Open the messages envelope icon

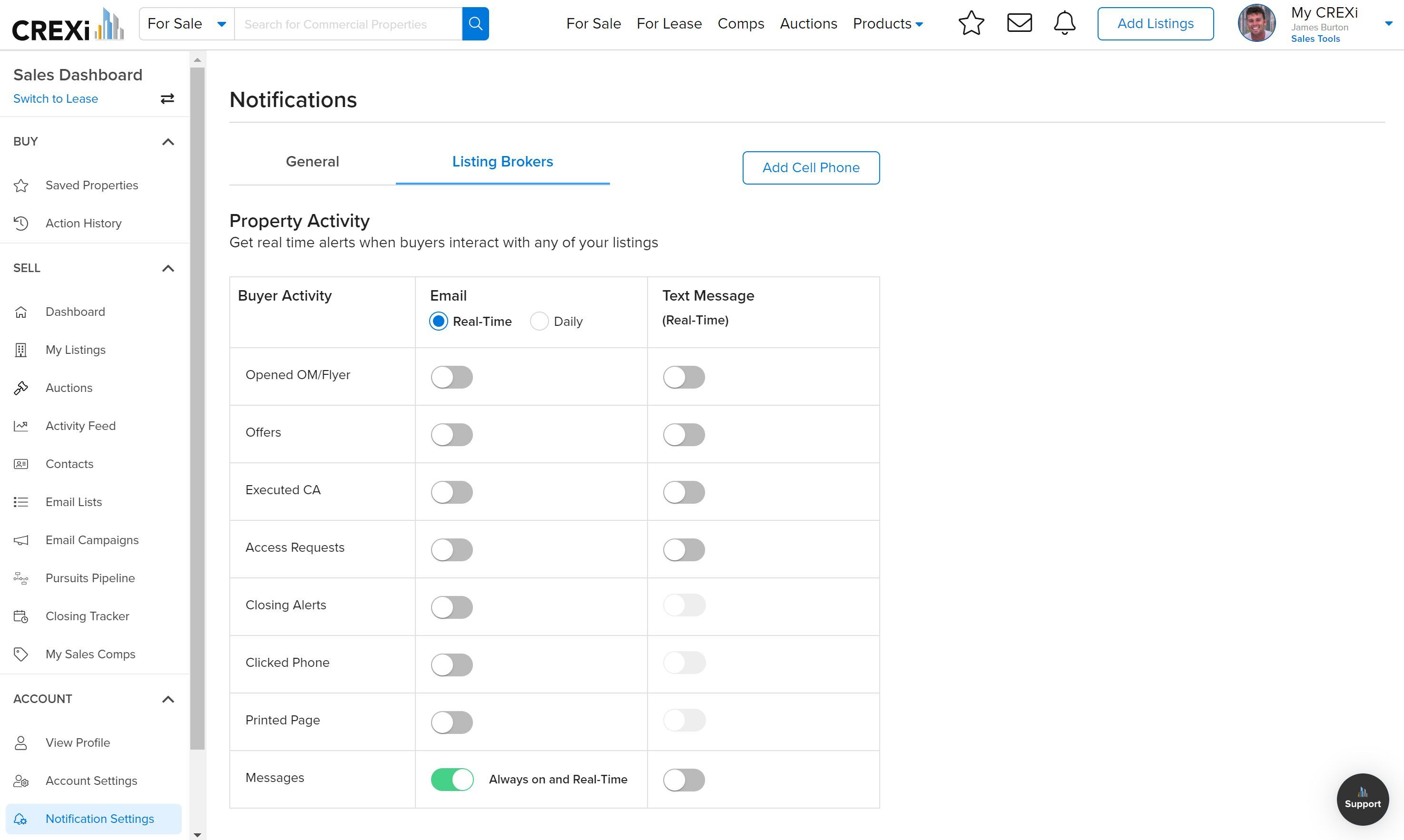[1019, 24]
